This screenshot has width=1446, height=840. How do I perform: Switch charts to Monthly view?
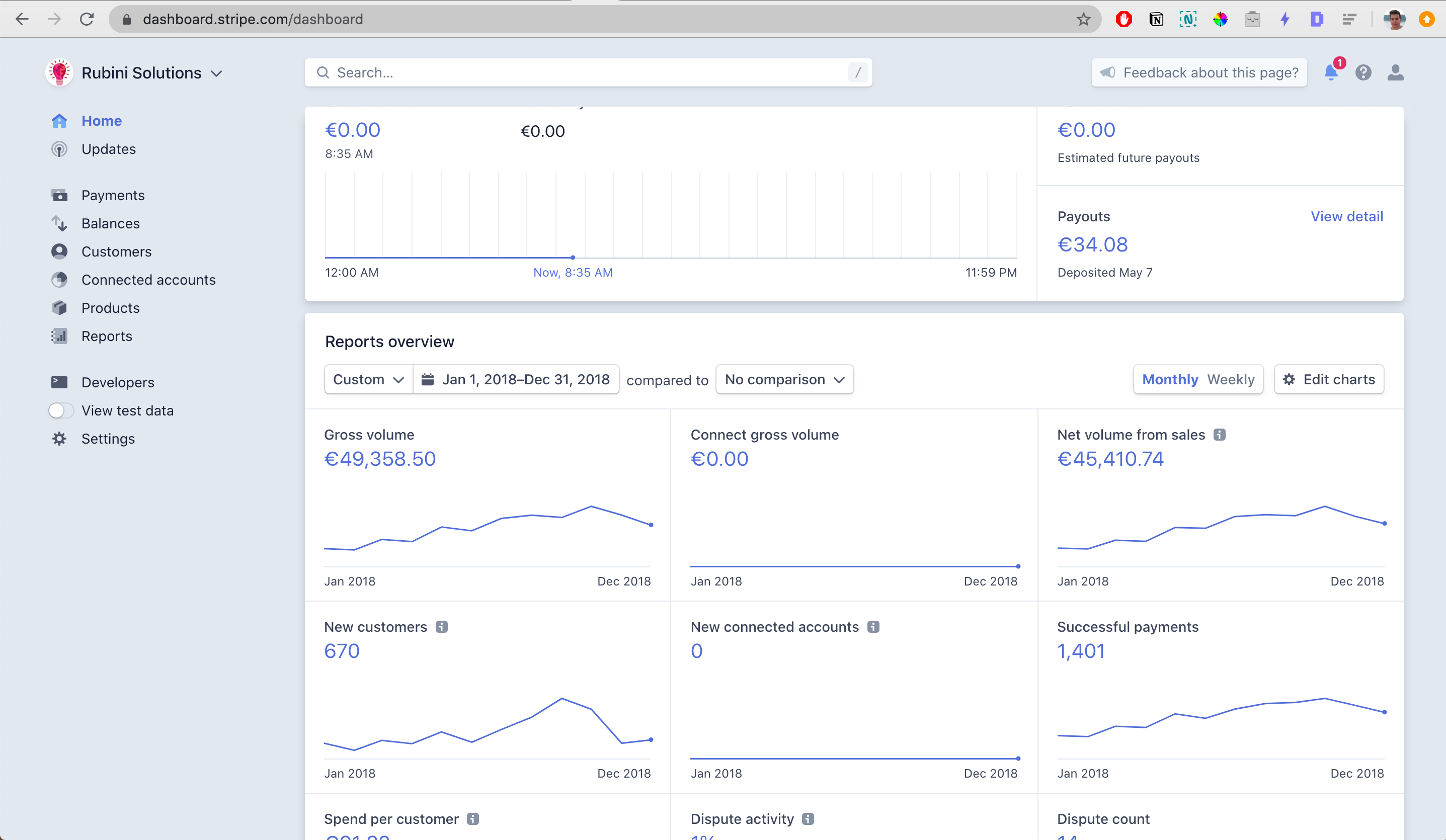[x=1170, y=380]
